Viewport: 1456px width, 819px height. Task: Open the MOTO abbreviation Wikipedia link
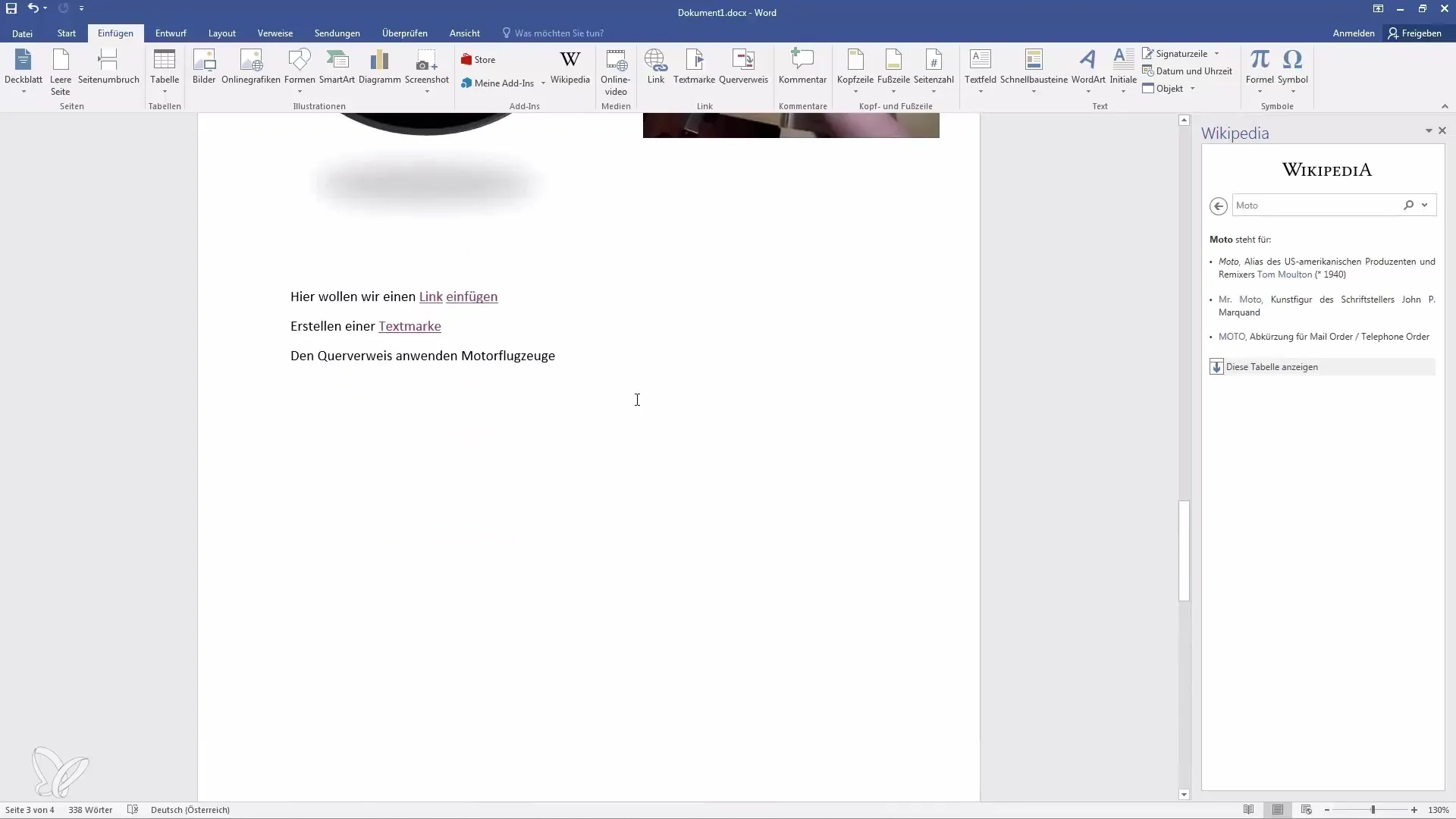tap(1232, 337)
